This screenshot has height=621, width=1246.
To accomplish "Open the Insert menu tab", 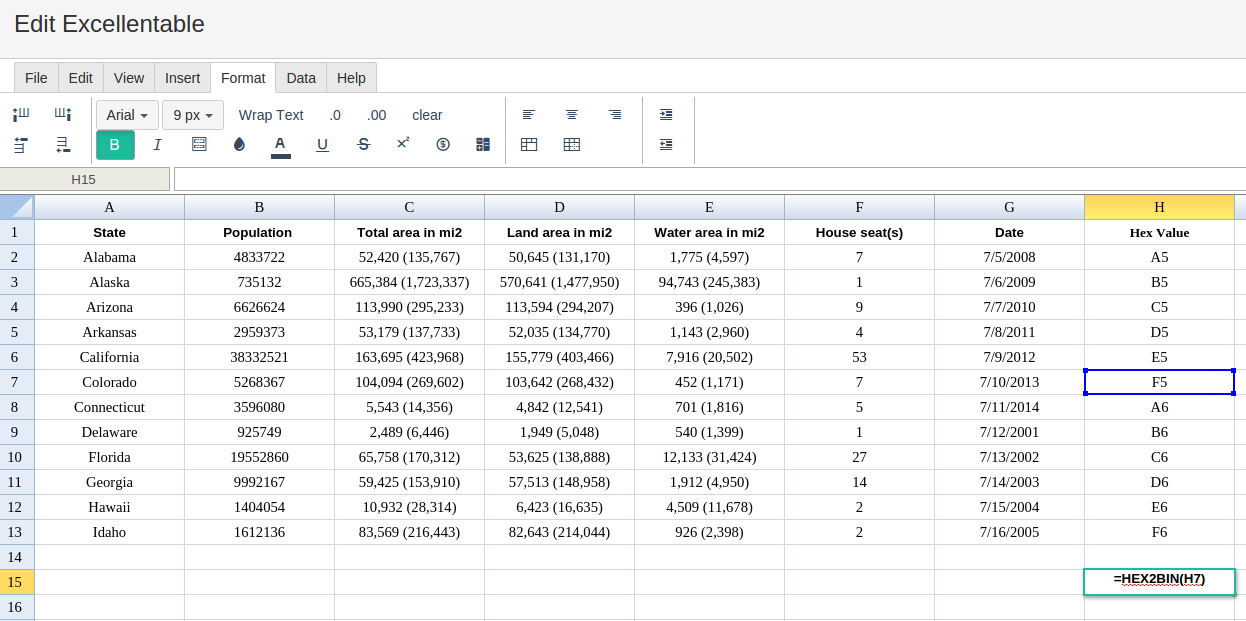I will pyautogui.click(x=182, y=78).
